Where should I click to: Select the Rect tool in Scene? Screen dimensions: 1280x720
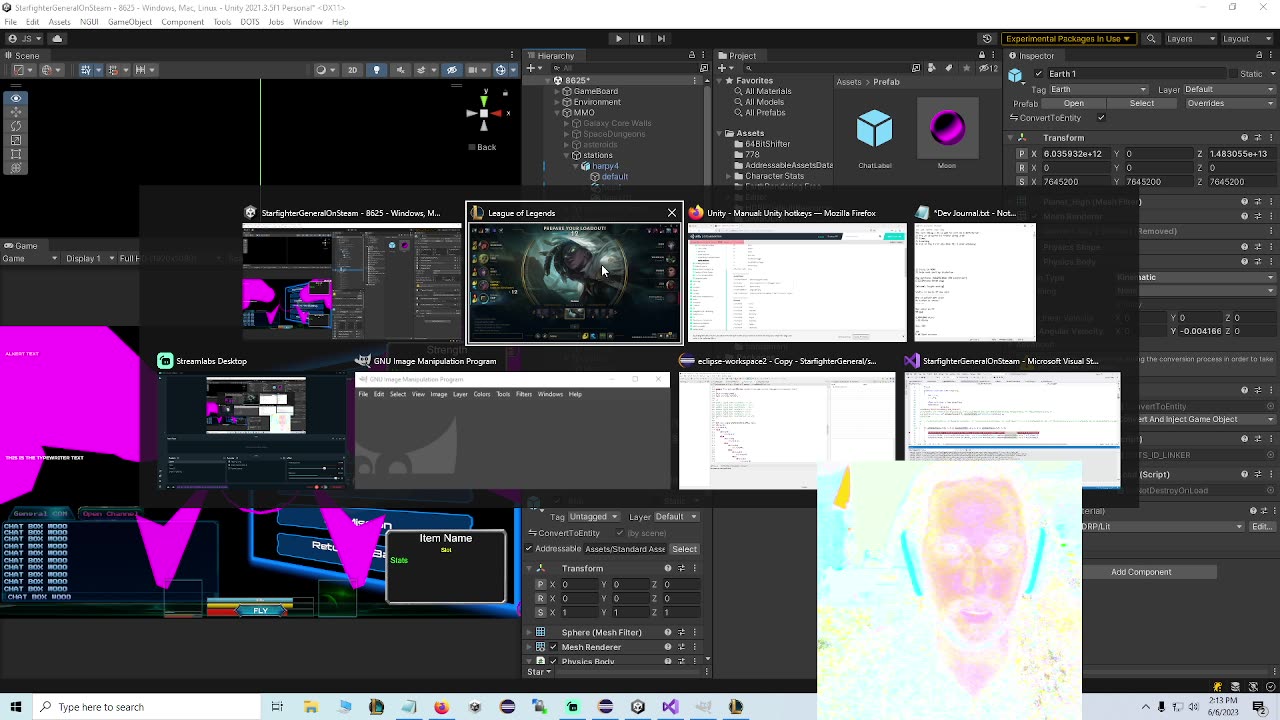point(15,154)
